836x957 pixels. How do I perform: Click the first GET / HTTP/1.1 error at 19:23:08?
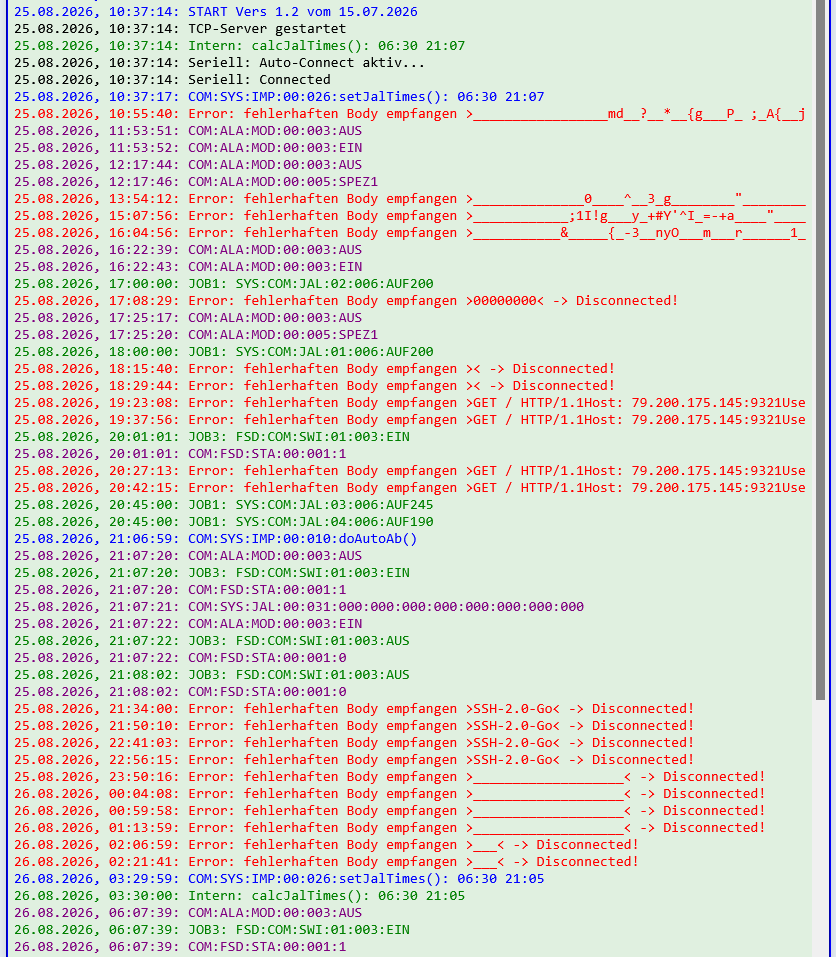(x=409, y=403)
